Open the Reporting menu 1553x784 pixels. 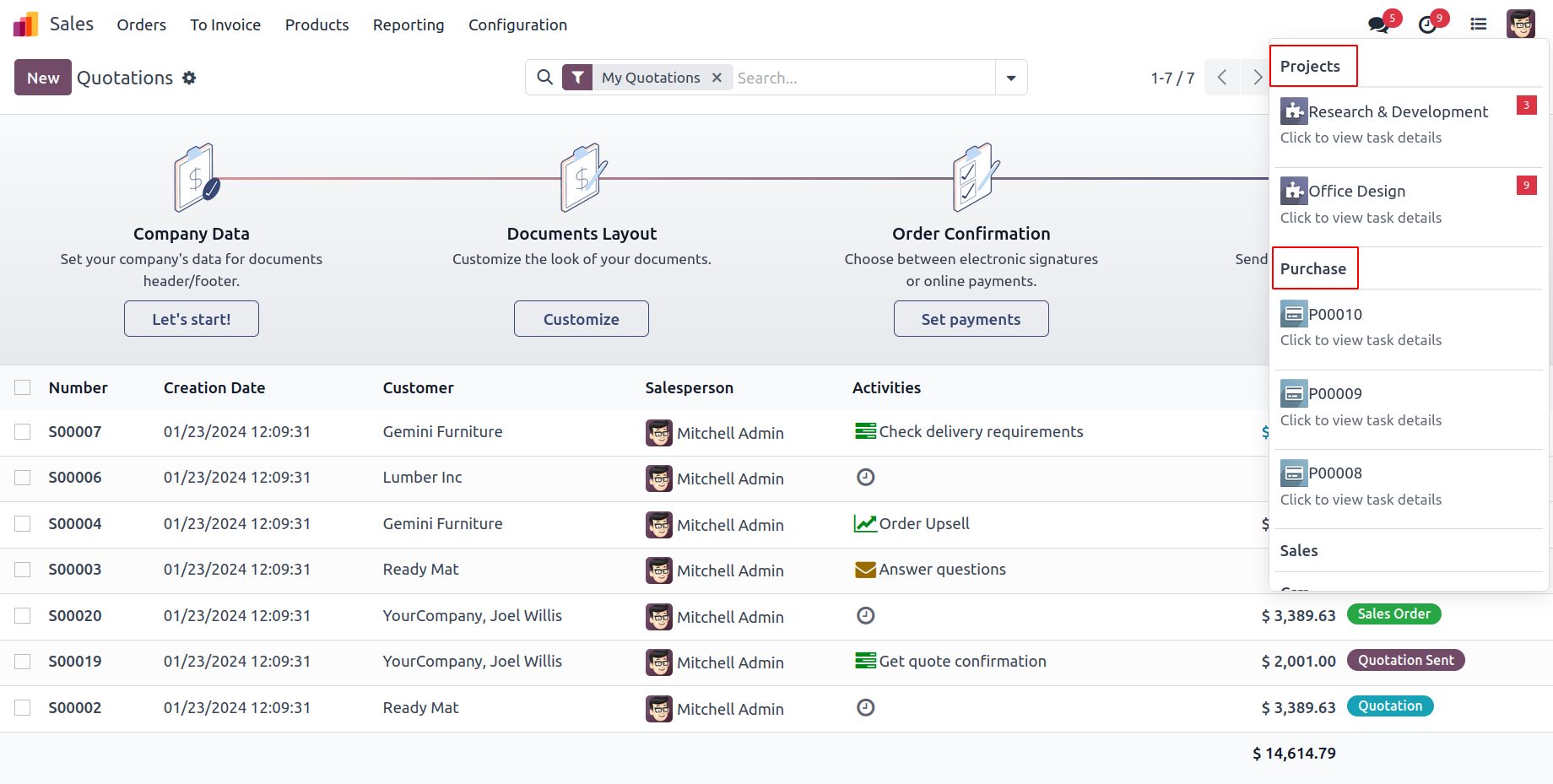pyautogui.click(x=409, y=25)
